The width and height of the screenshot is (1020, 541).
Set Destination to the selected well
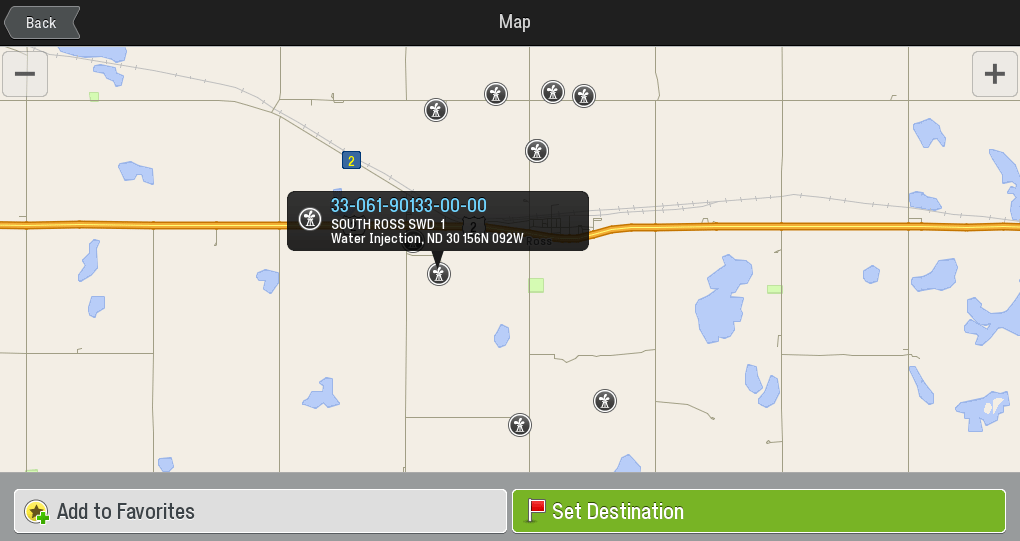pyautogui.click(x=758, y=511)
